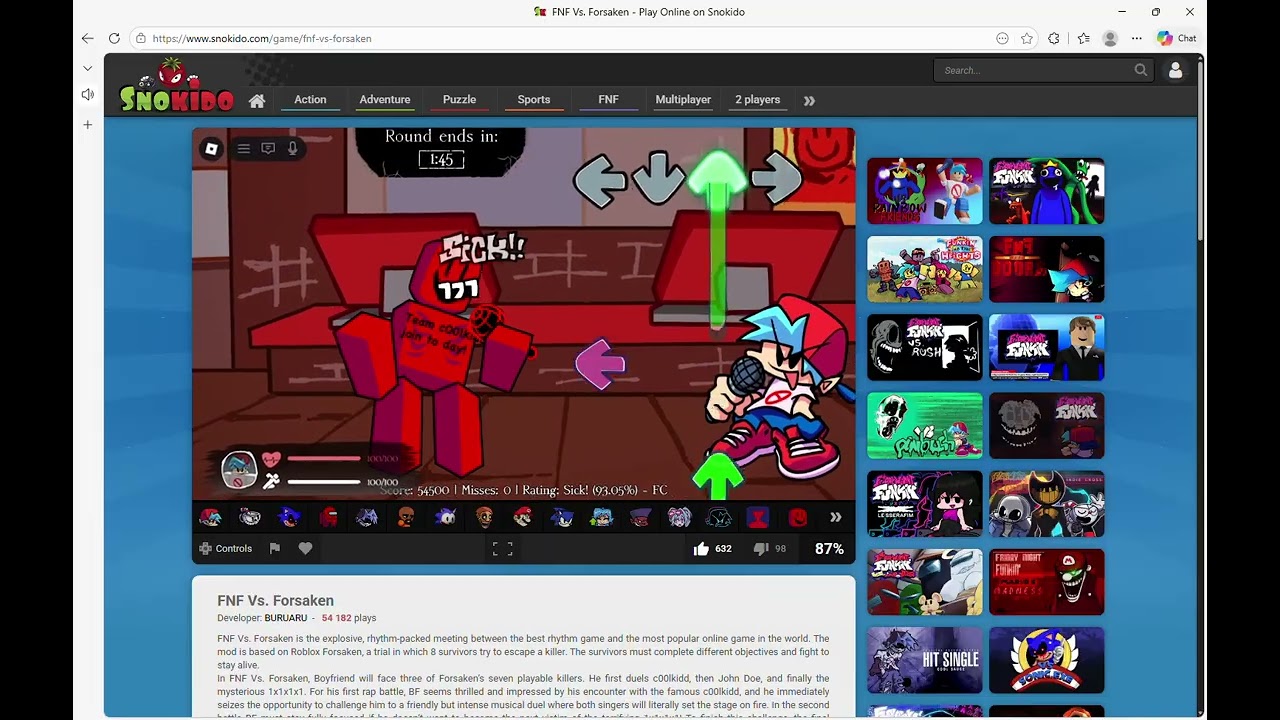Open the Sonic.exe game thumbnail
1280x720 pixels.
point(1047,660)
